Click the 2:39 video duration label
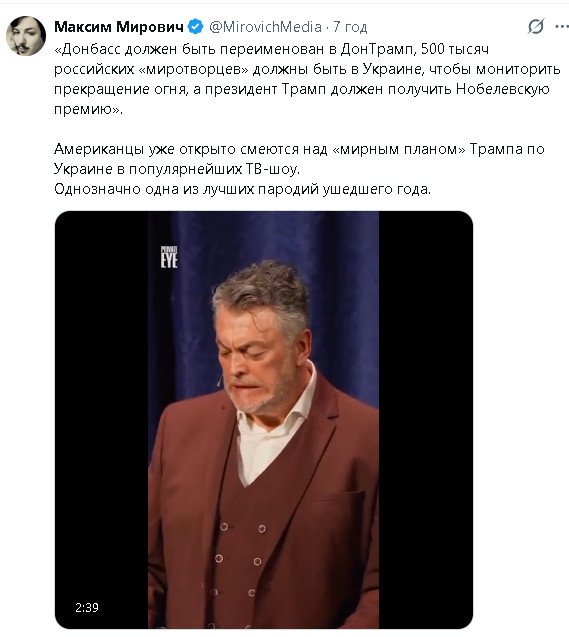Screen dimensions: 569x637 pyautogui.click(x=87, y=607)
